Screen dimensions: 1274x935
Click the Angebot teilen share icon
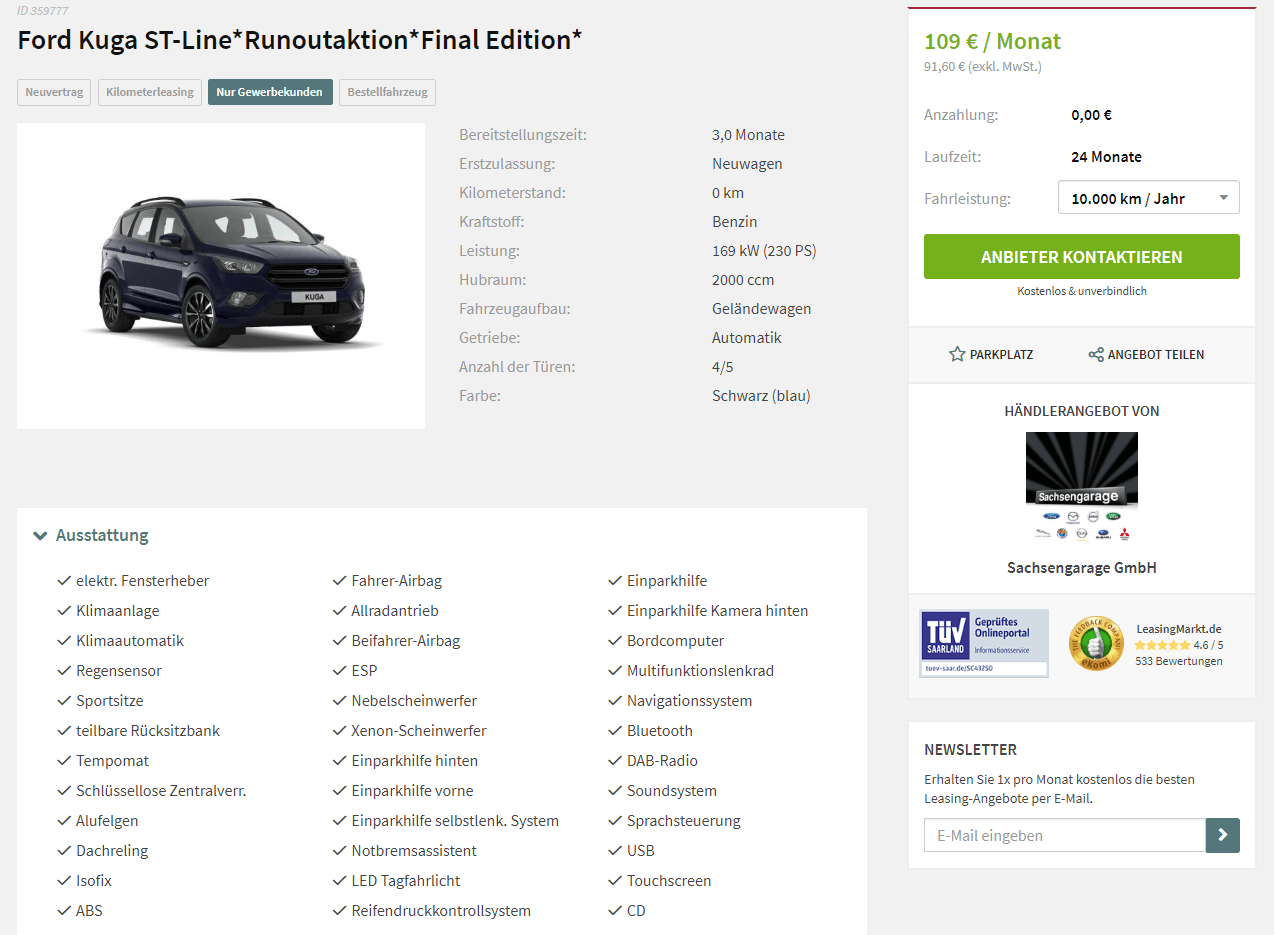[x=1096, y=354]
